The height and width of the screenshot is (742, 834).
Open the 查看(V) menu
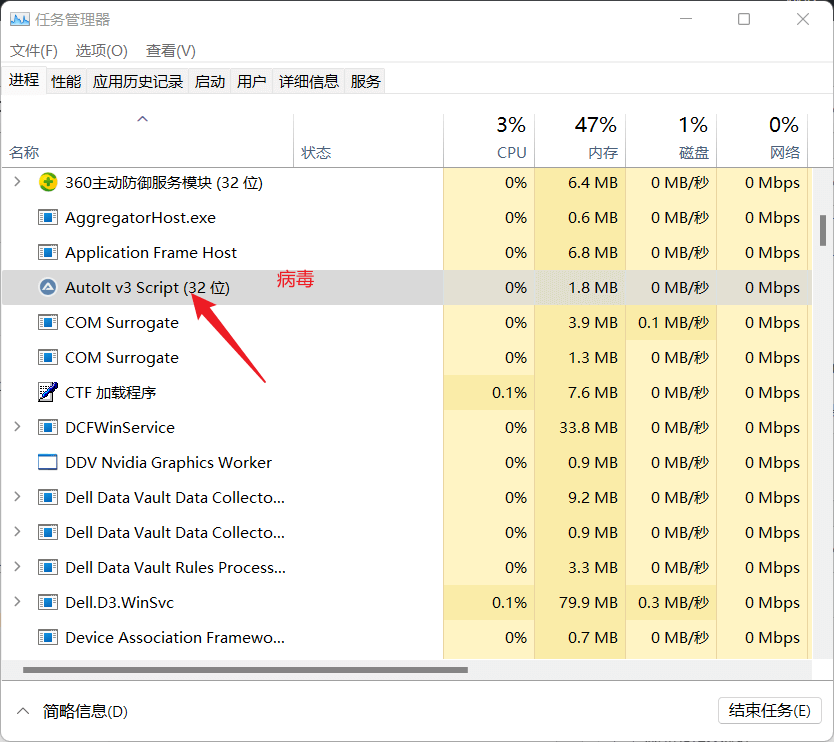point(171,51)
